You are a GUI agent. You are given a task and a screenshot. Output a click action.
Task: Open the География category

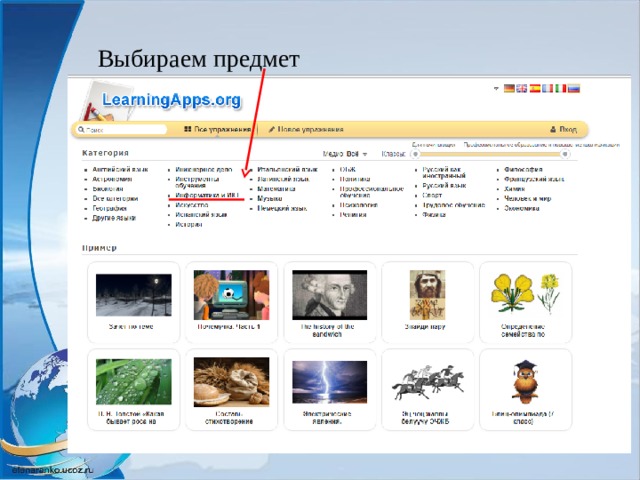pos(109,208)
